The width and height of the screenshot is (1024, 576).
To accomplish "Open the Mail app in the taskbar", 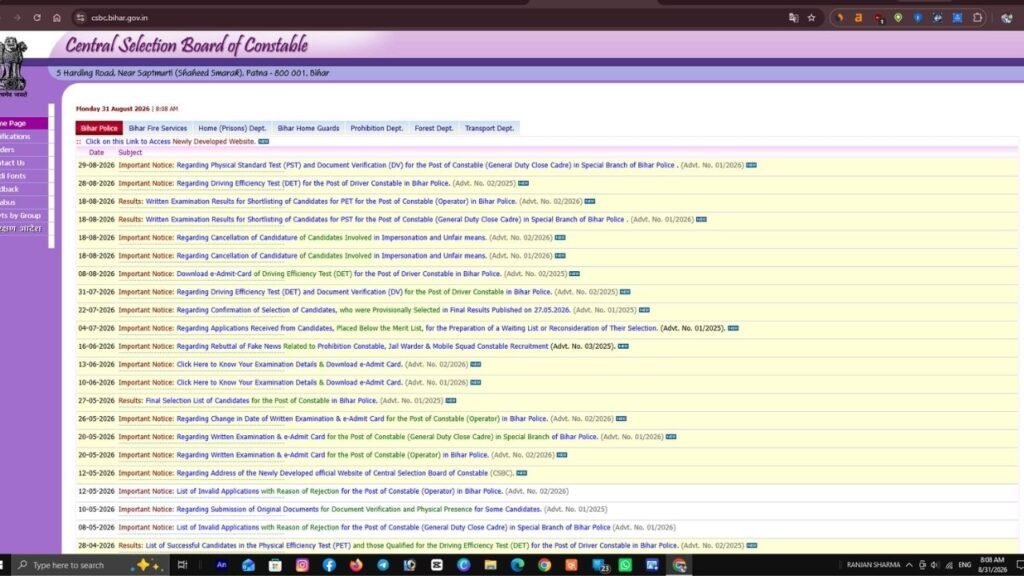I will coord(248,565).
